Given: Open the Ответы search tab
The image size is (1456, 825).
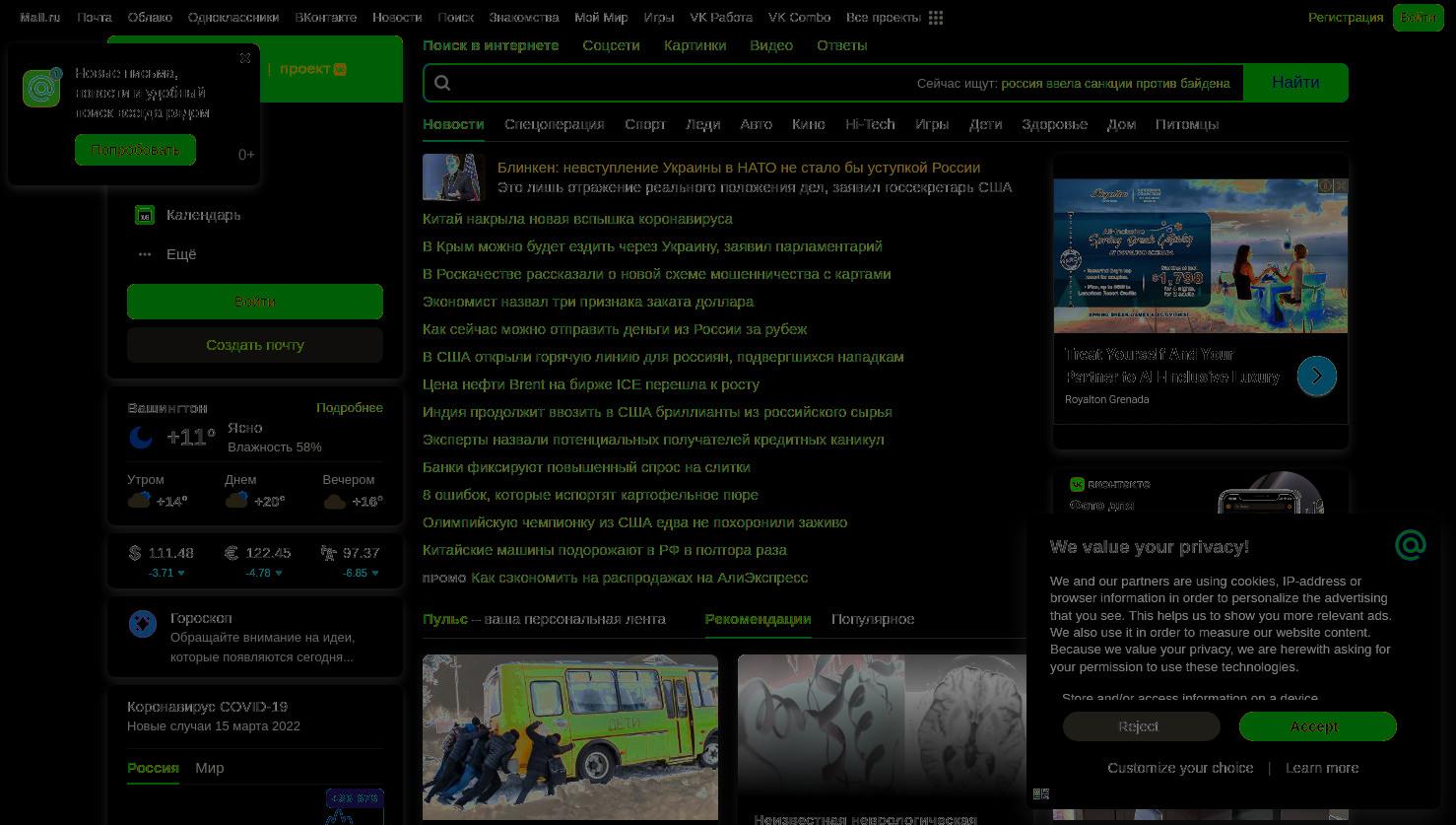Looking at the screenshot, I should pyautogui.click(x=841, y=45).
